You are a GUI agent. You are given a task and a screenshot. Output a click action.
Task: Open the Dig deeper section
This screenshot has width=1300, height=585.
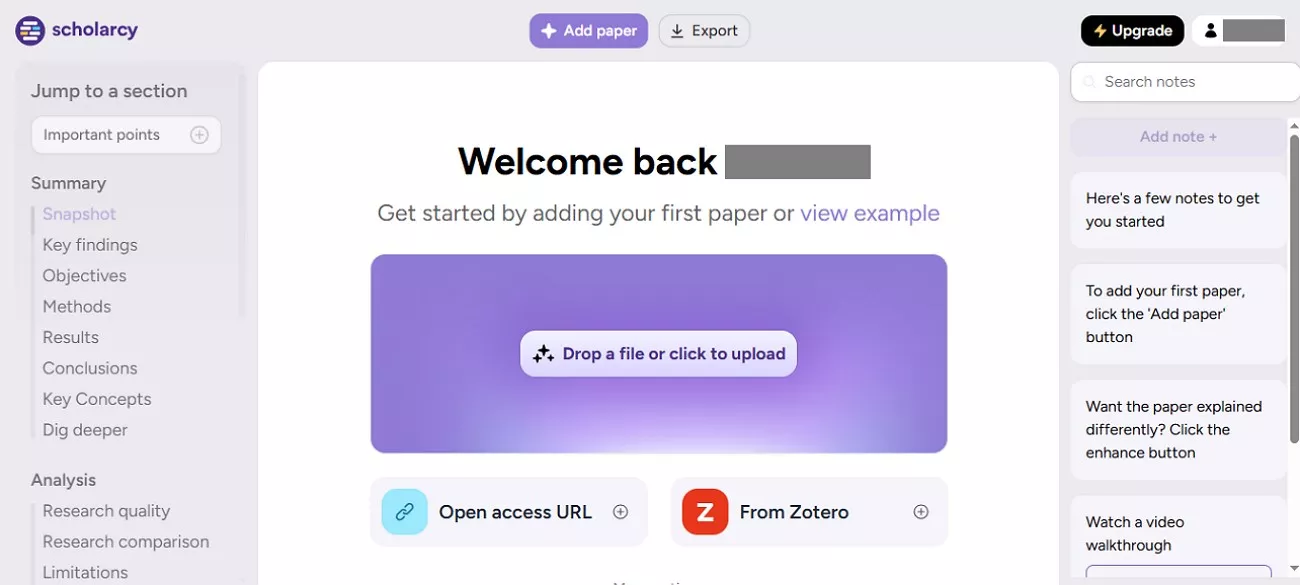pyautogui.click(x=85, y=430)
